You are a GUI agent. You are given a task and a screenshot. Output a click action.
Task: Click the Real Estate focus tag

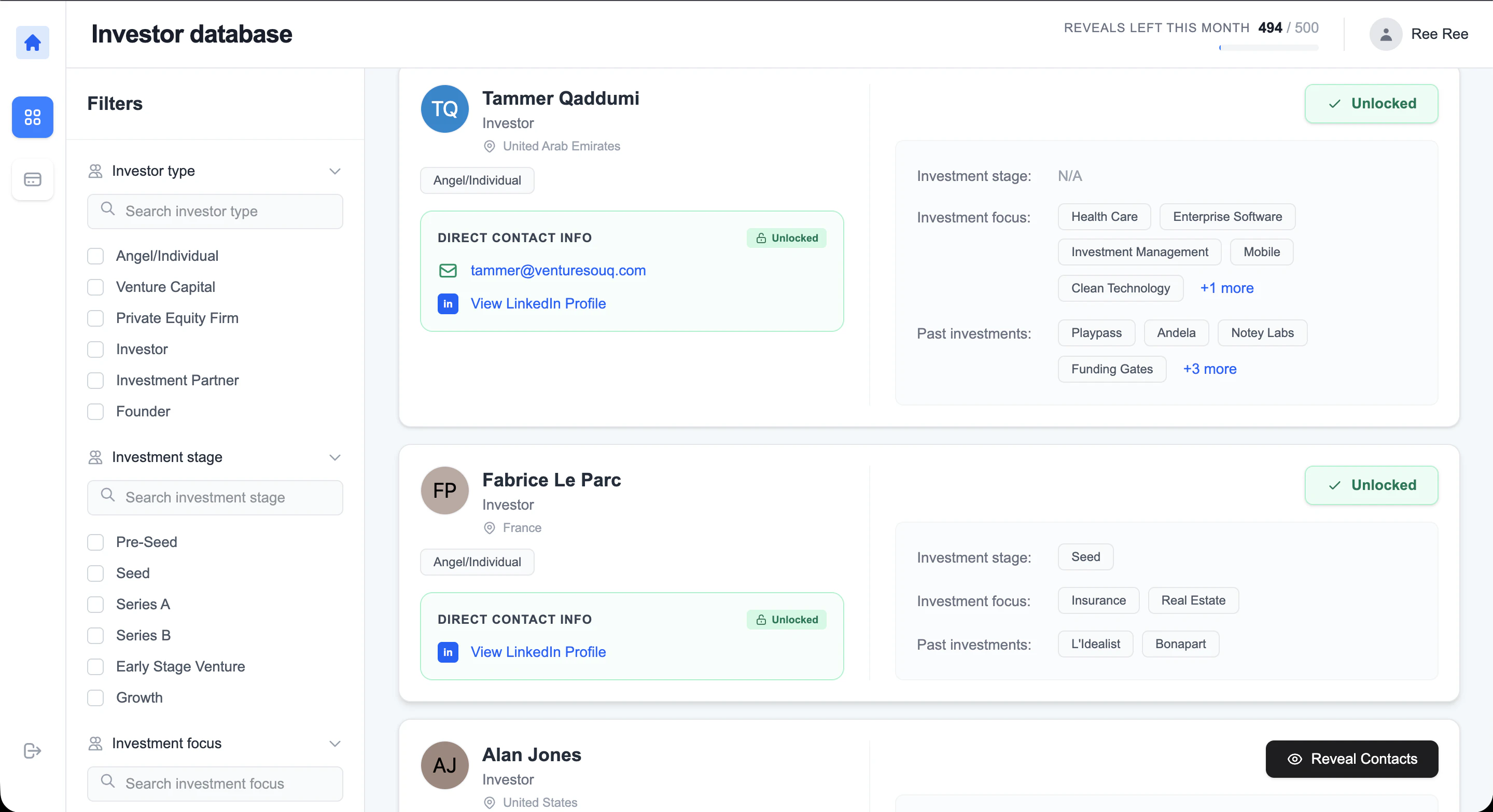coord(1193,601)
